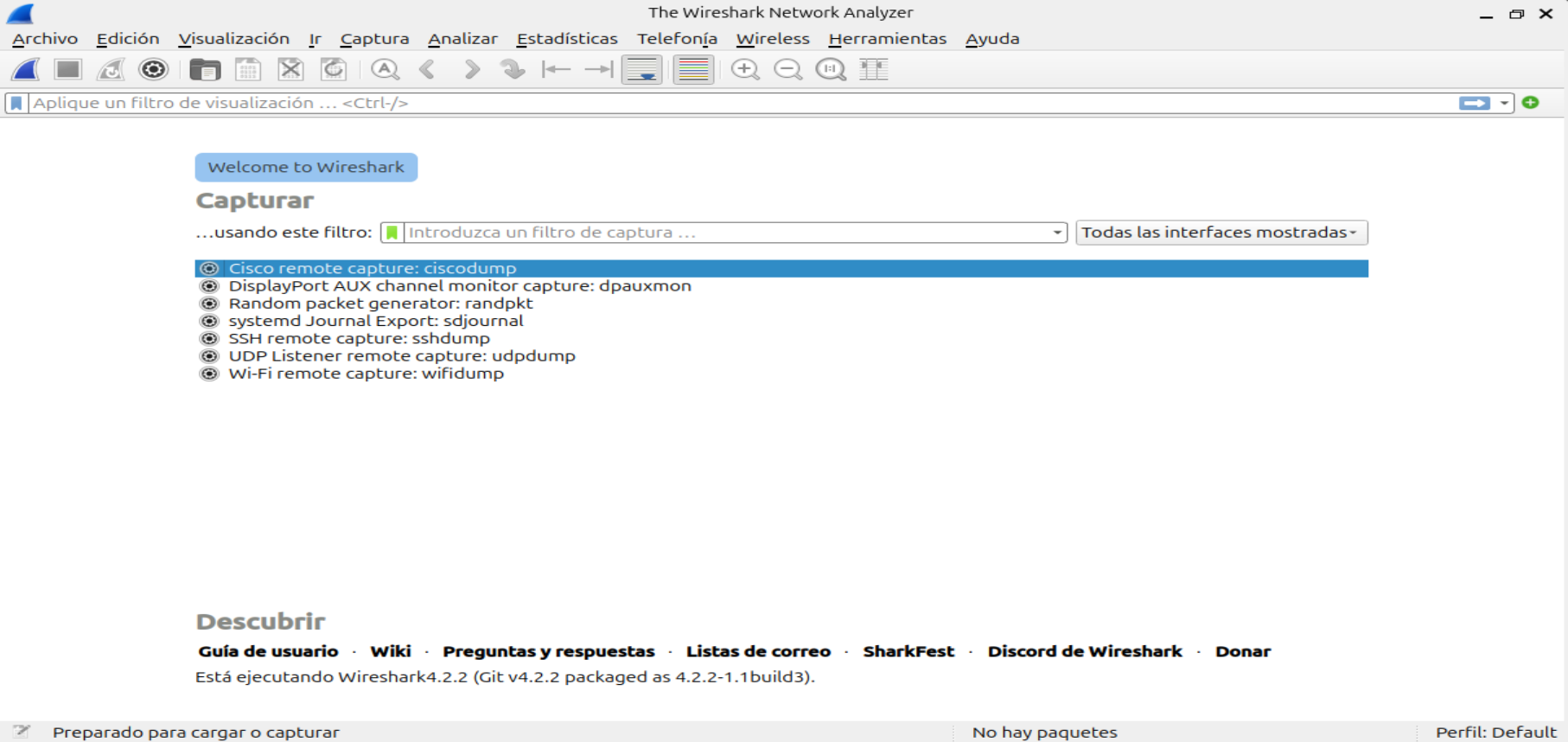
Task: Open the Analizar menu
Action: pyautogui.click(x=462, y=39)
